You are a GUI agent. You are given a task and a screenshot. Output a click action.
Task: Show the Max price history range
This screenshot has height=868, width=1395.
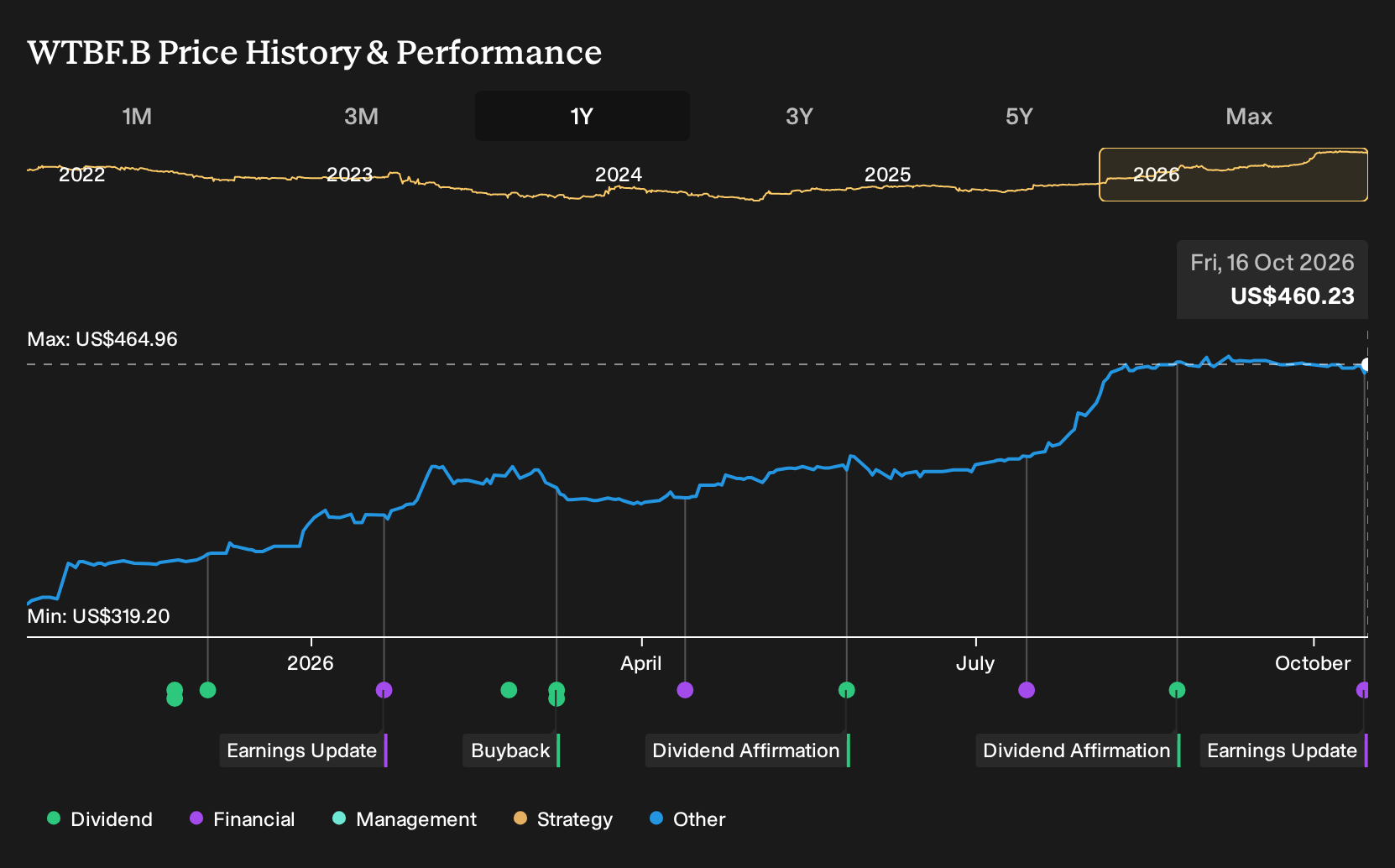[x=1249, y=116]
